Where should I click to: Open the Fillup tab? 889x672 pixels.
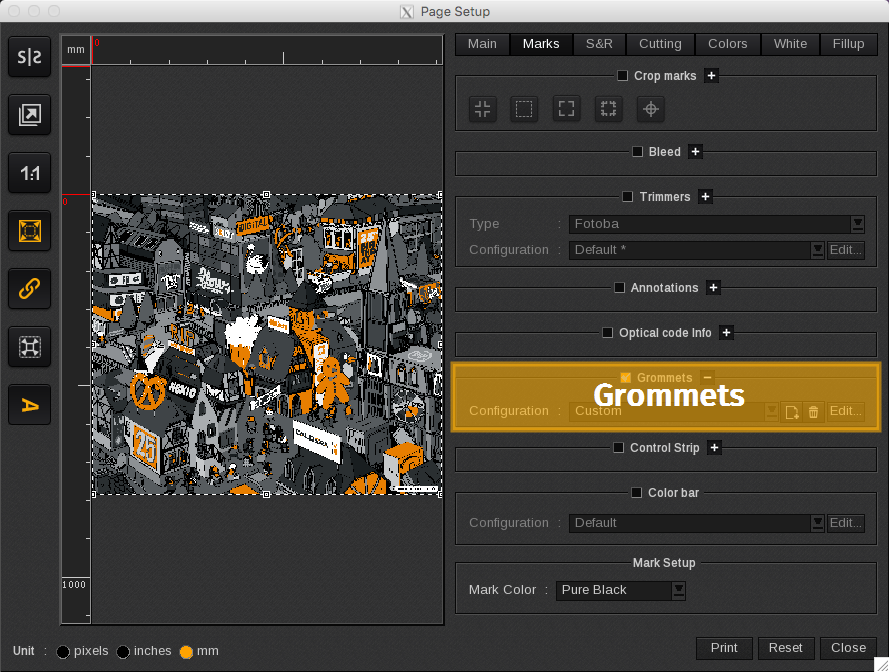848,44
